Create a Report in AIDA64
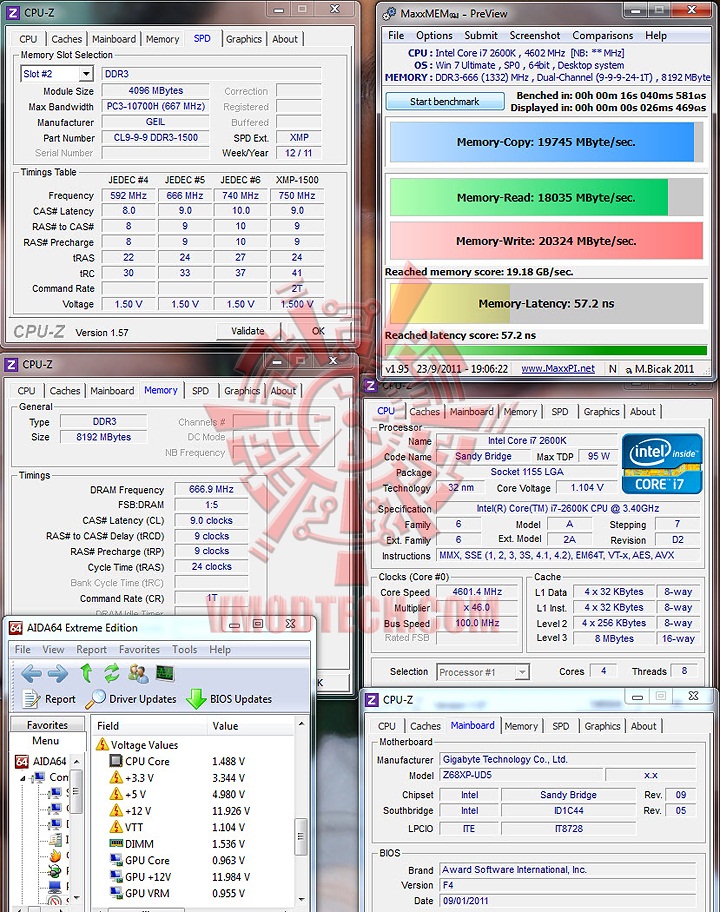This screenshot has height=912, width=720. click(49, 699)
